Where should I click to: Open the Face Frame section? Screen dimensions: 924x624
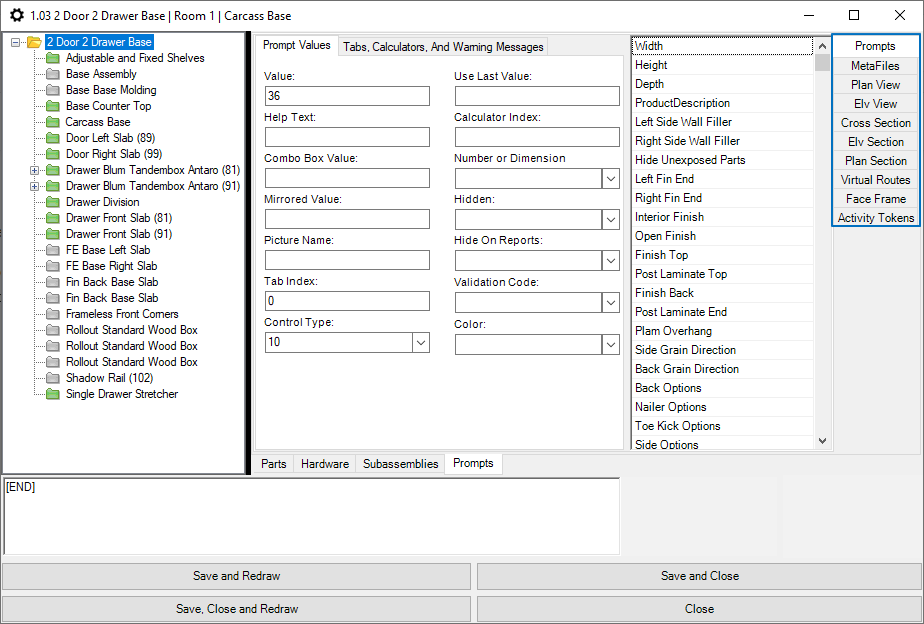pos(875,199)
